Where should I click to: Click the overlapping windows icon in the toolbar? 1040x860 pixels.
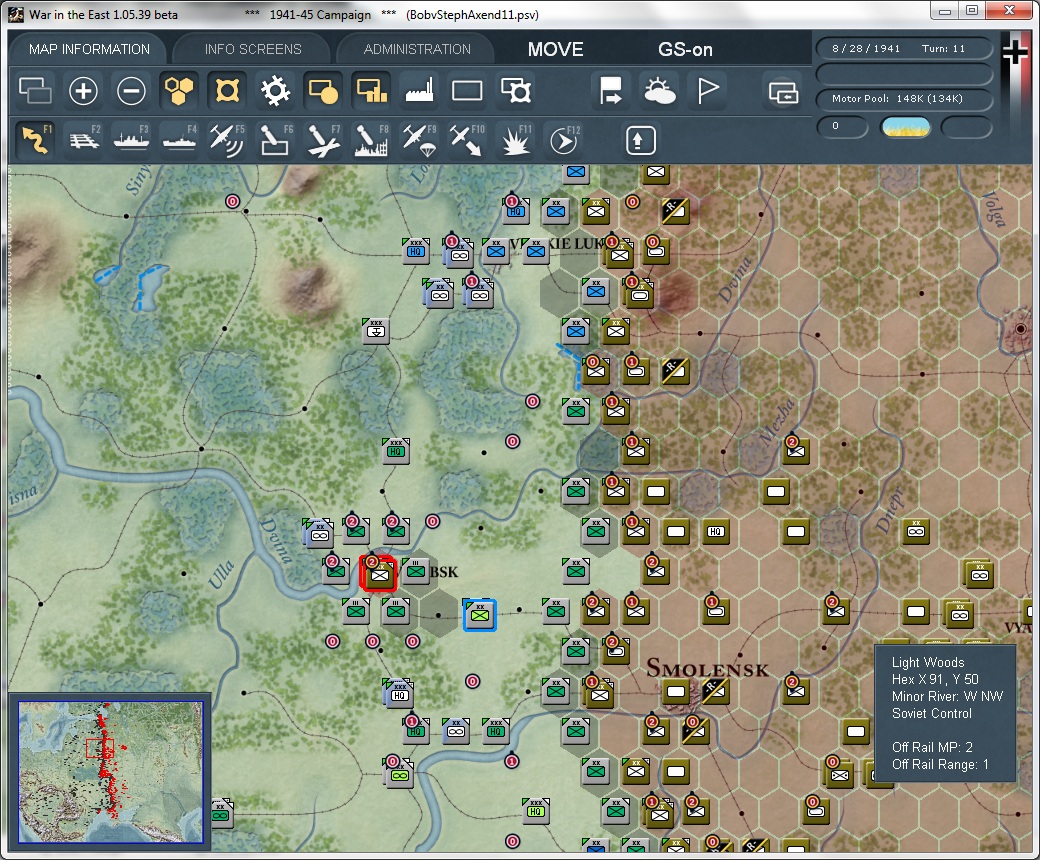[35, 90]
